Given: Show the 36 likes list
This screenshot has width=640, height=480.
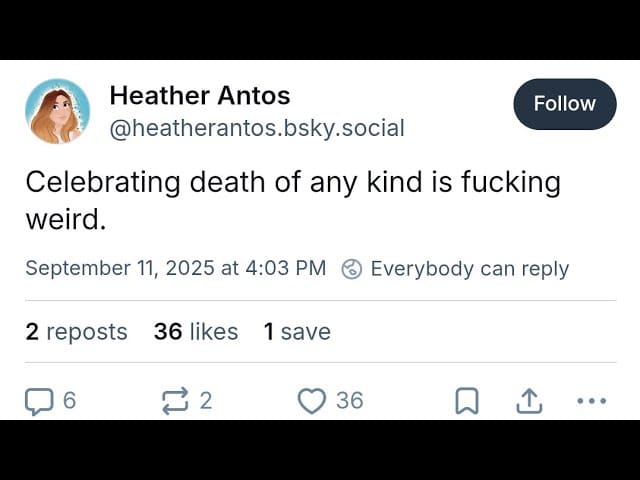Looking at the screenshot, I should point(196,332).
